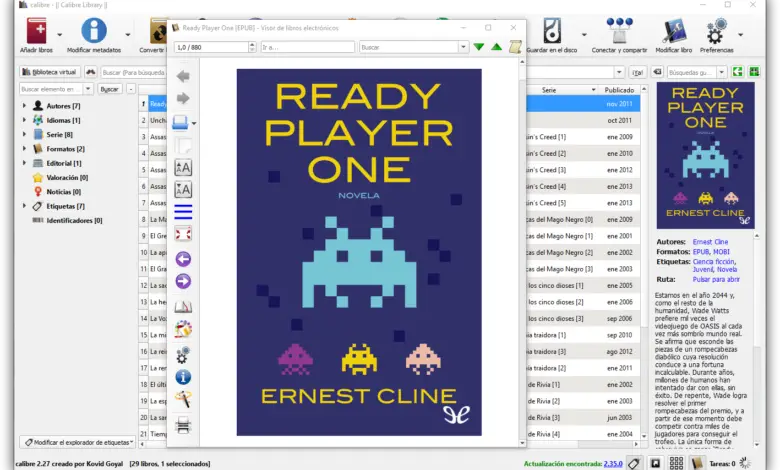Click the bookmarks book icon in viewer
The height and width of the screenshot is (470, 780).
(x=183, y=306)
